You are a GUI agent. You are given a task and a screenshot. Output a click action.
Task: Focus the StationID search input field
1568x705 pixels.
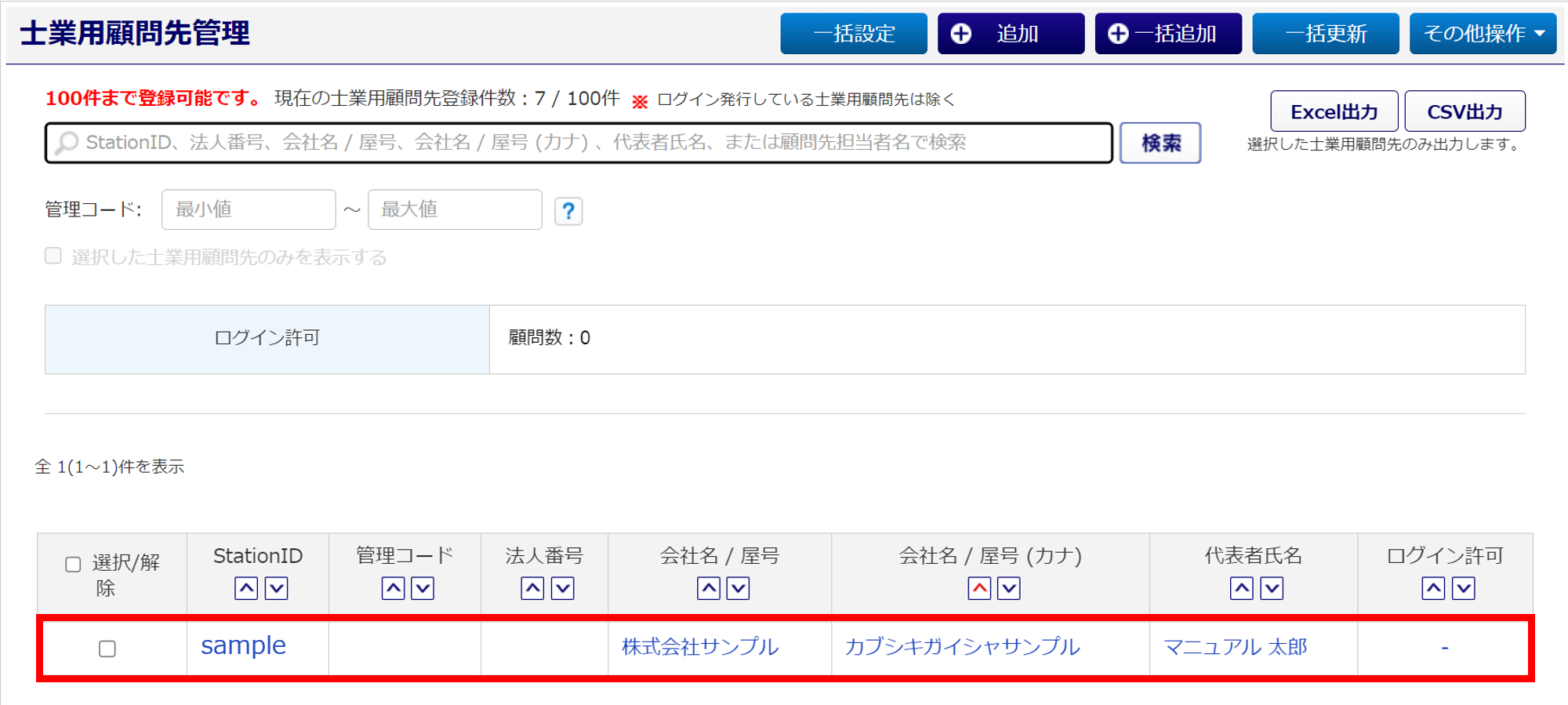coord(579,143)
